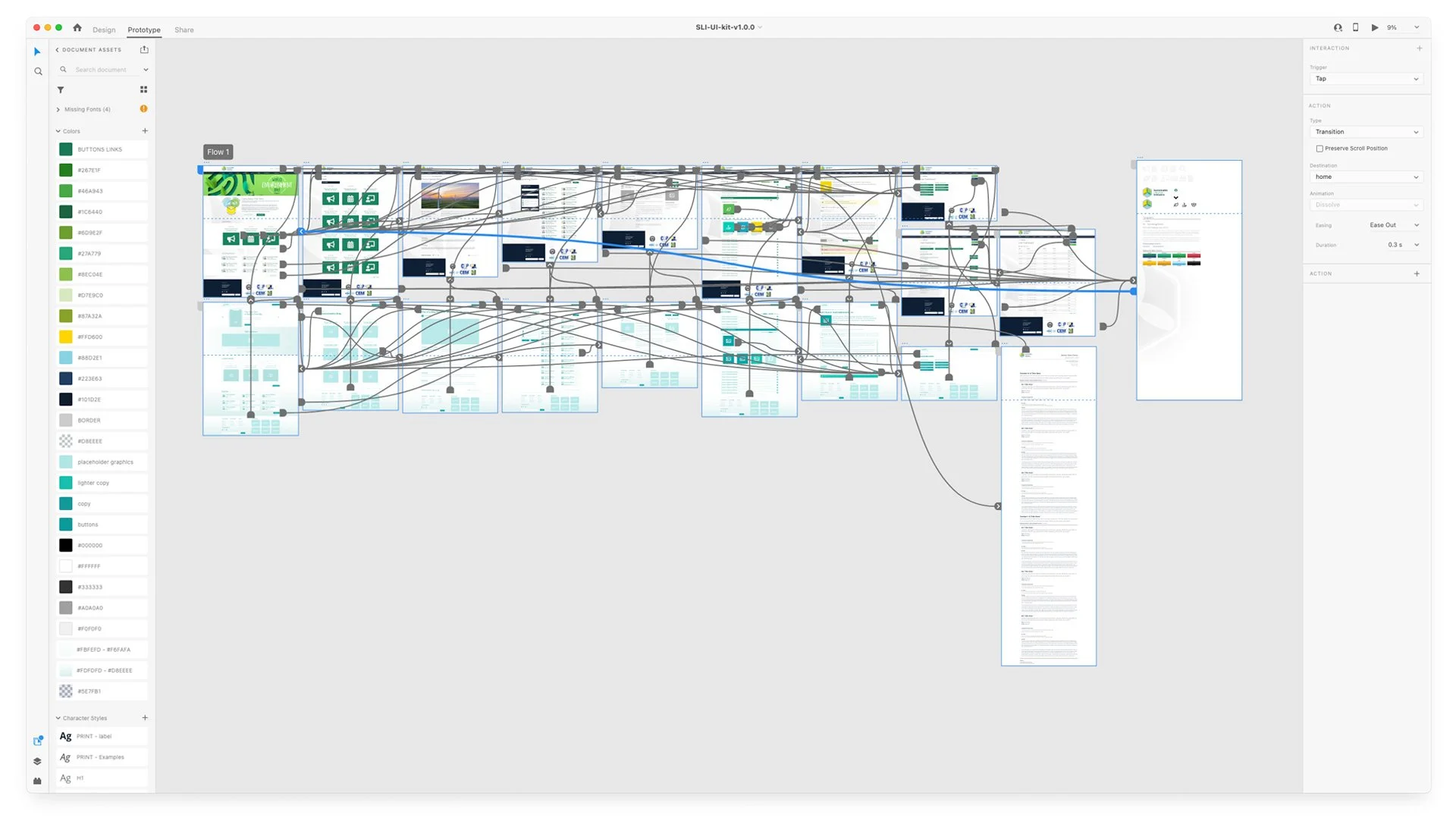Image resolution: width=1456 pixels, height=830 pixels.
Task: Start desktop preview with the Play icon
Action: coord(1375,27)
